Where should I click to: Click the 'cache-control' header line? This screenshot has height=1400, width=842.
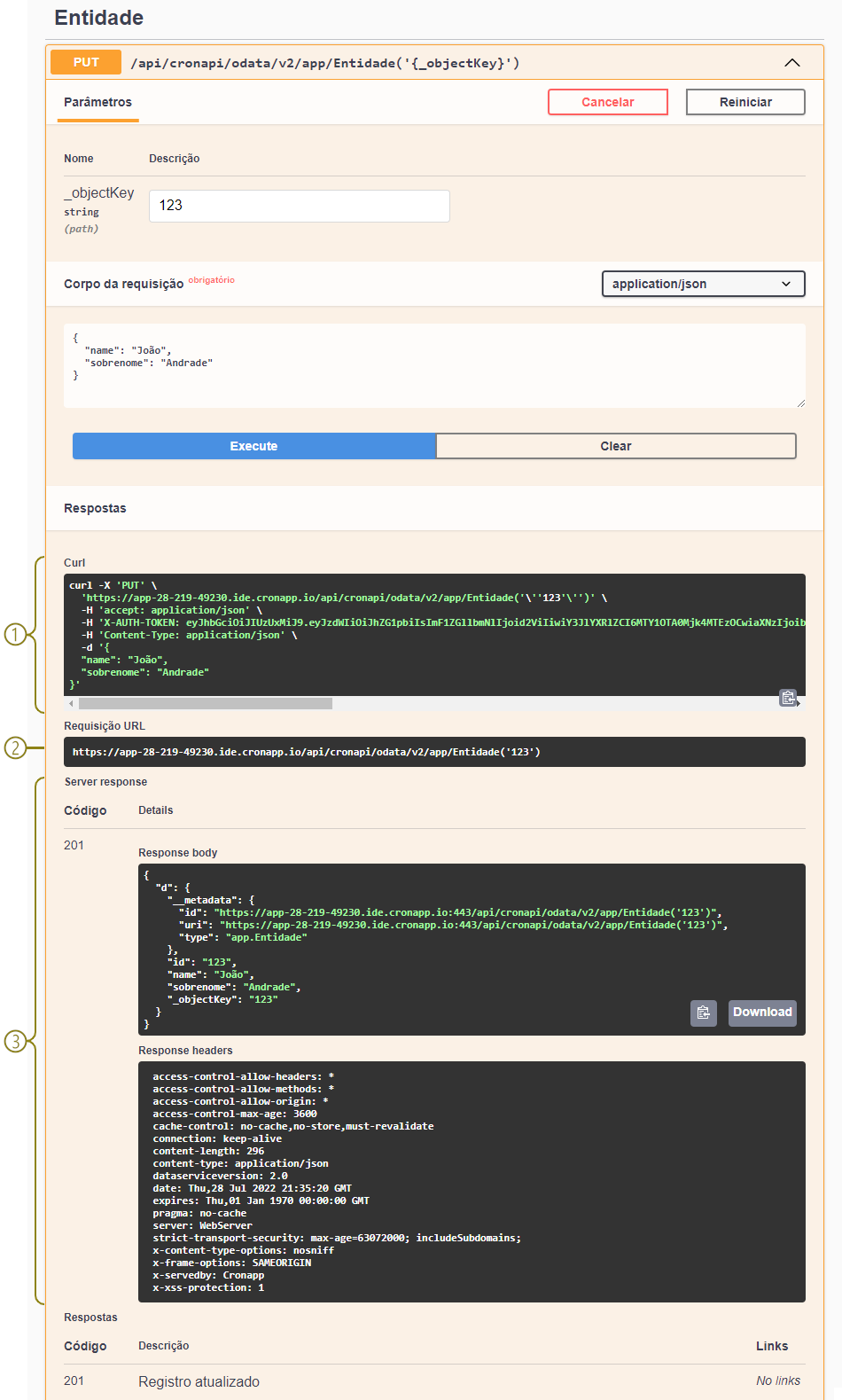[292, 1126]
